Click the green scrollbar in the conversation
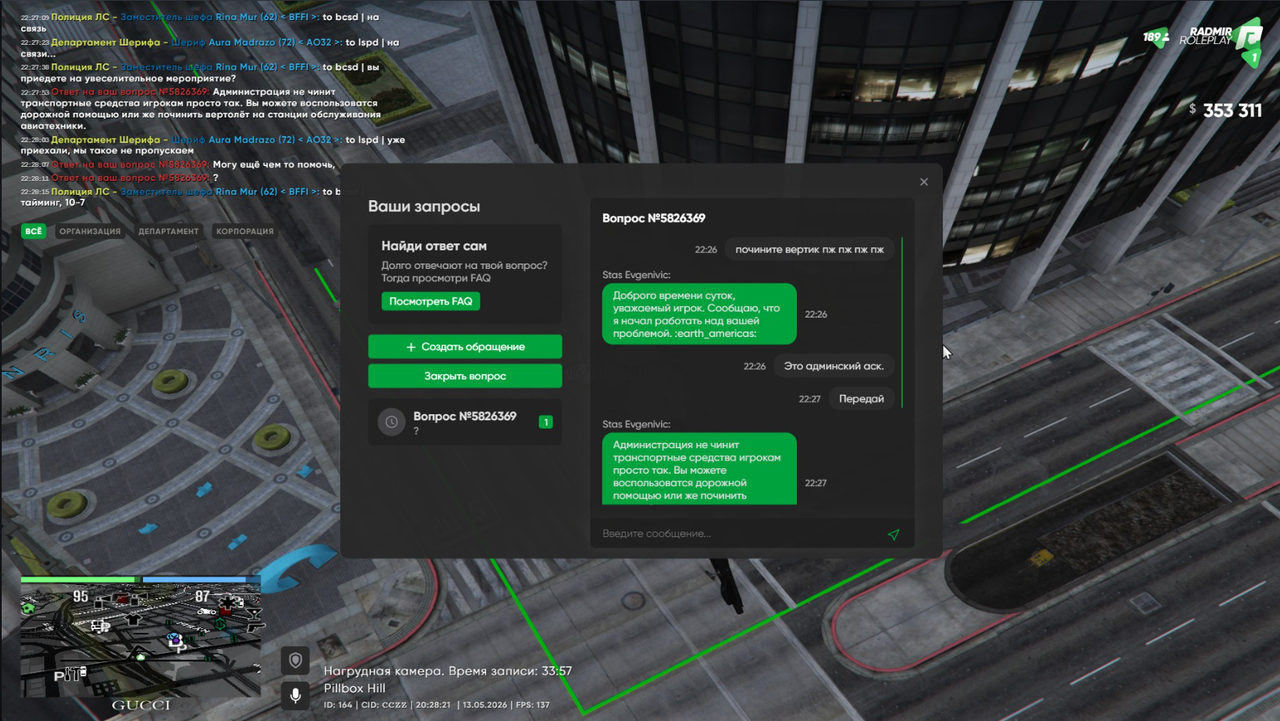 (902, 322)
